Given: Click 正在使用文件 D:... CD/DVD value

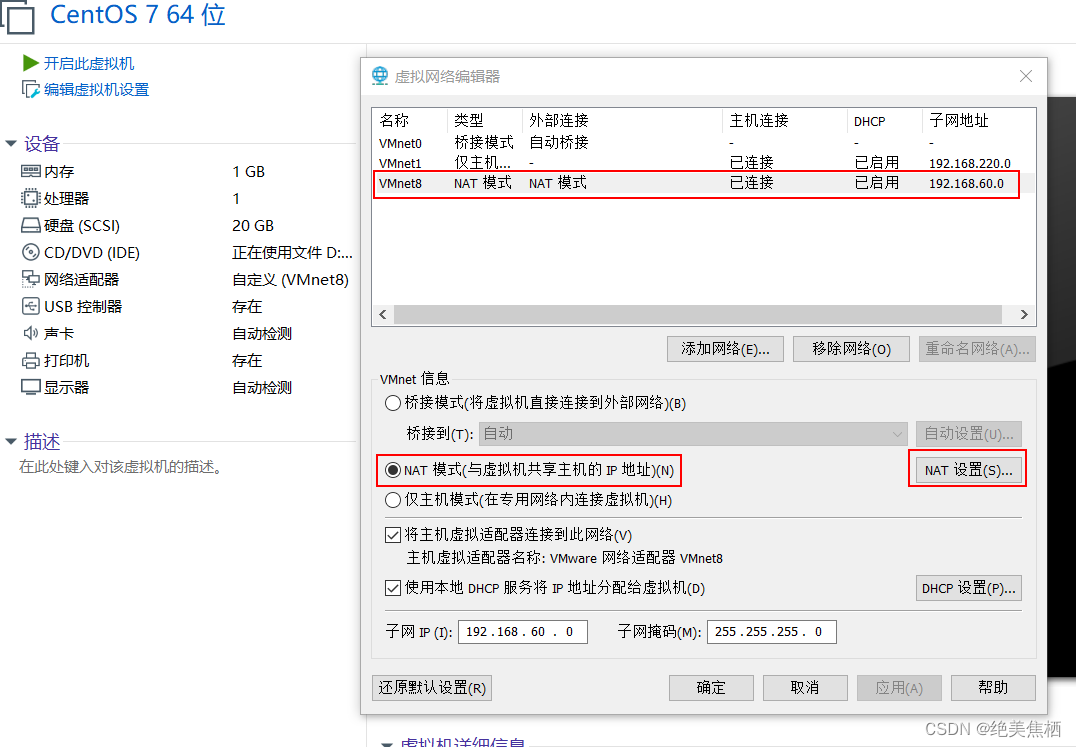Looking at the screenshot, I should [x=292, y=252].
